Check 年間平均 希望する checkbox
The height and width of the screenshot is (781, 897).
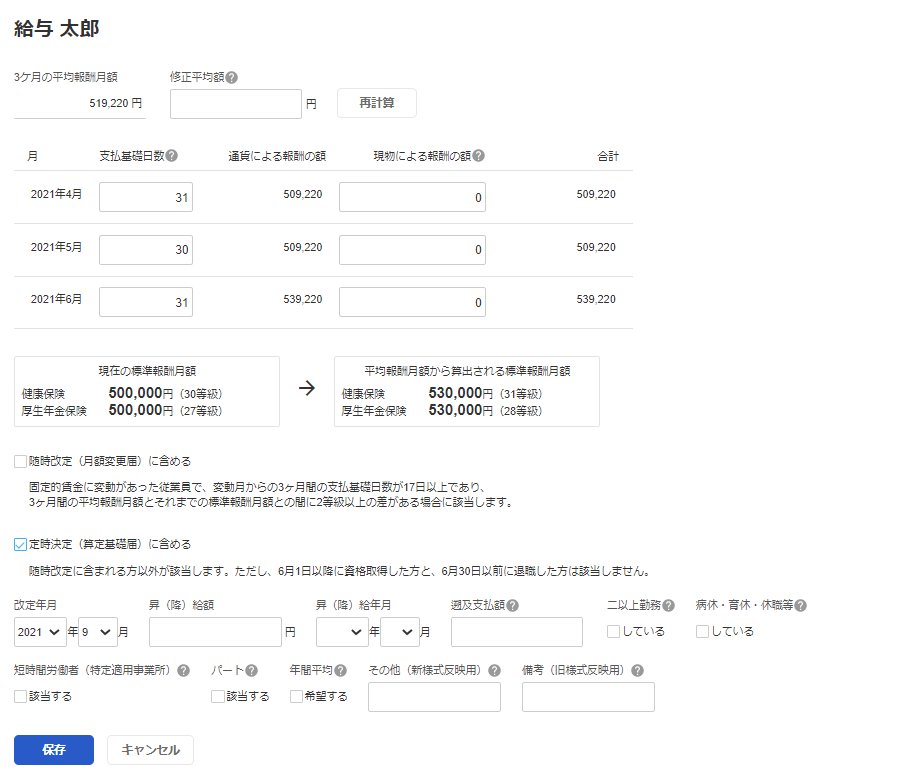click(296, 696)
